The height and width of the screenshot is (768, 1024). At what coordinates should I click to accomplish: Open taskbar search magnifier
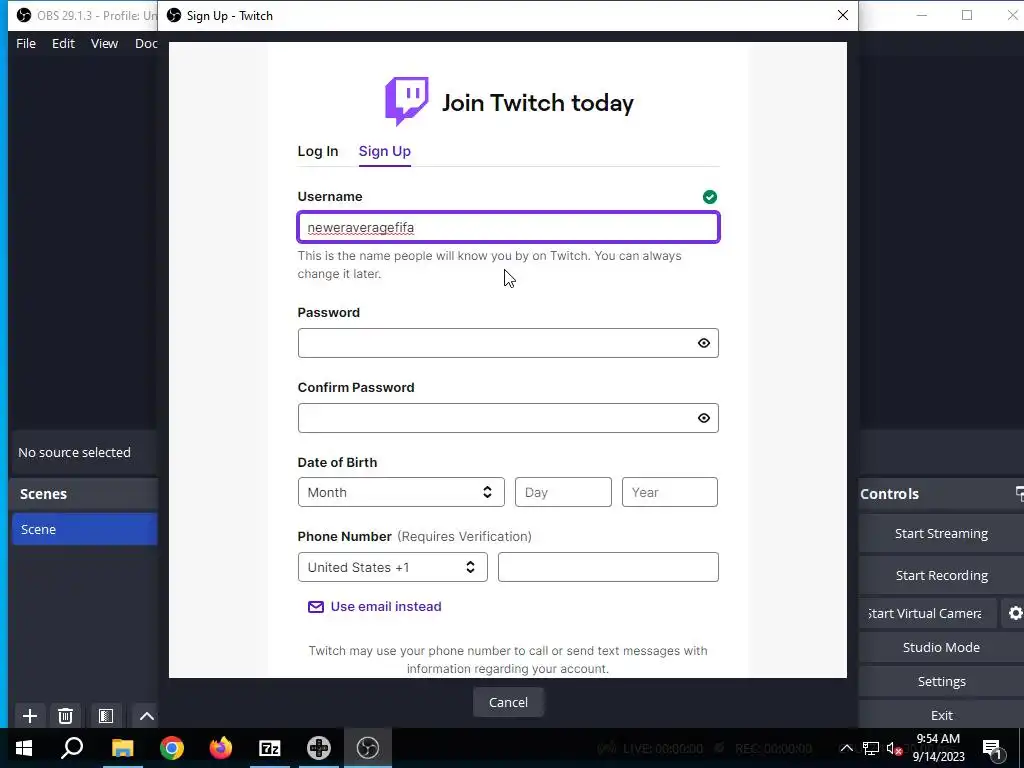(72, 748)
